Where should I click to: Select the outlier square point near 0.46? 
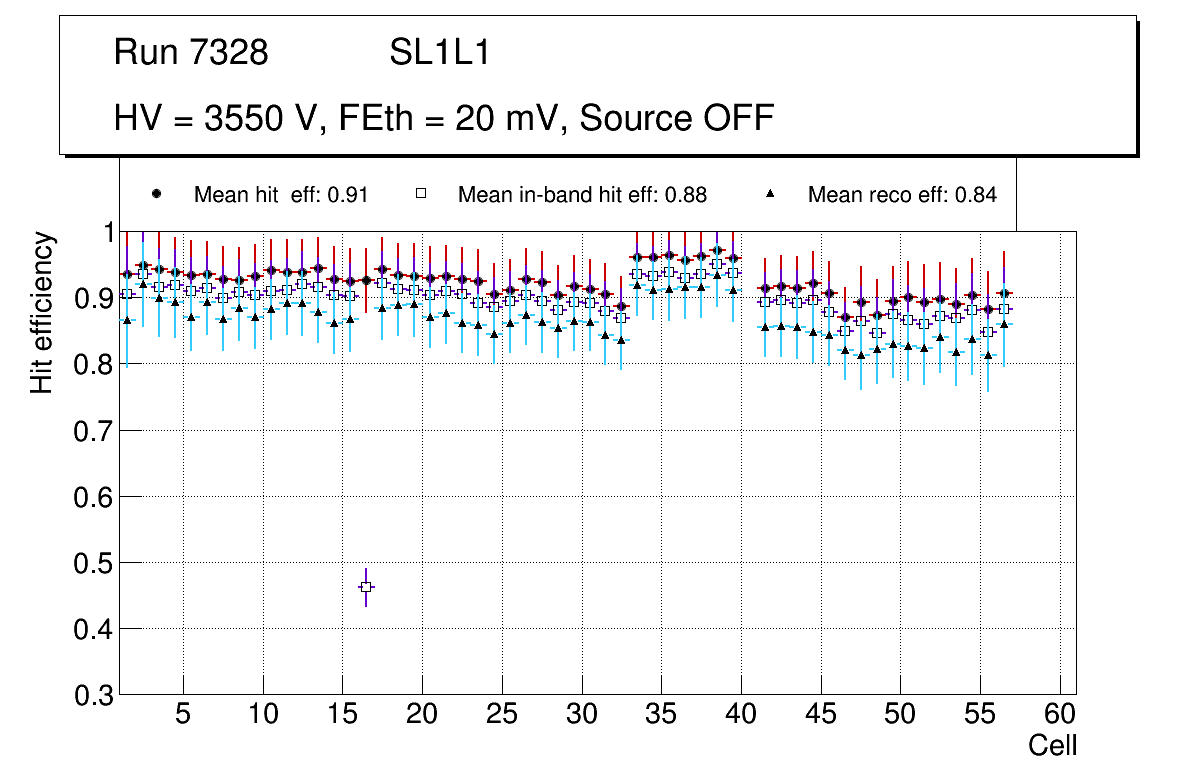(366, 587)
